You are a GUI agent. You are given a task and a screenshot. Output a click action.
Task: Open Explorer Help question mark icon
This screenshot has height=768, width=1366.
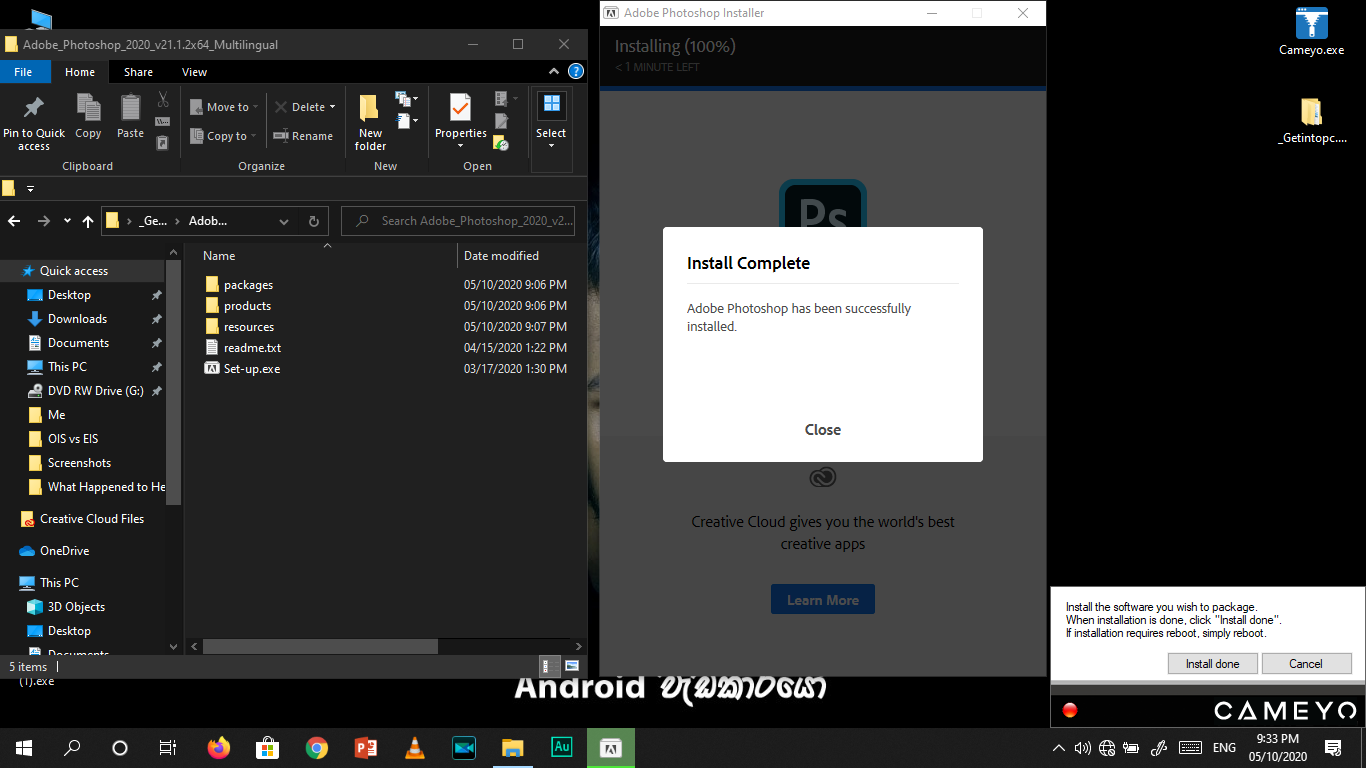pos(576,72)
